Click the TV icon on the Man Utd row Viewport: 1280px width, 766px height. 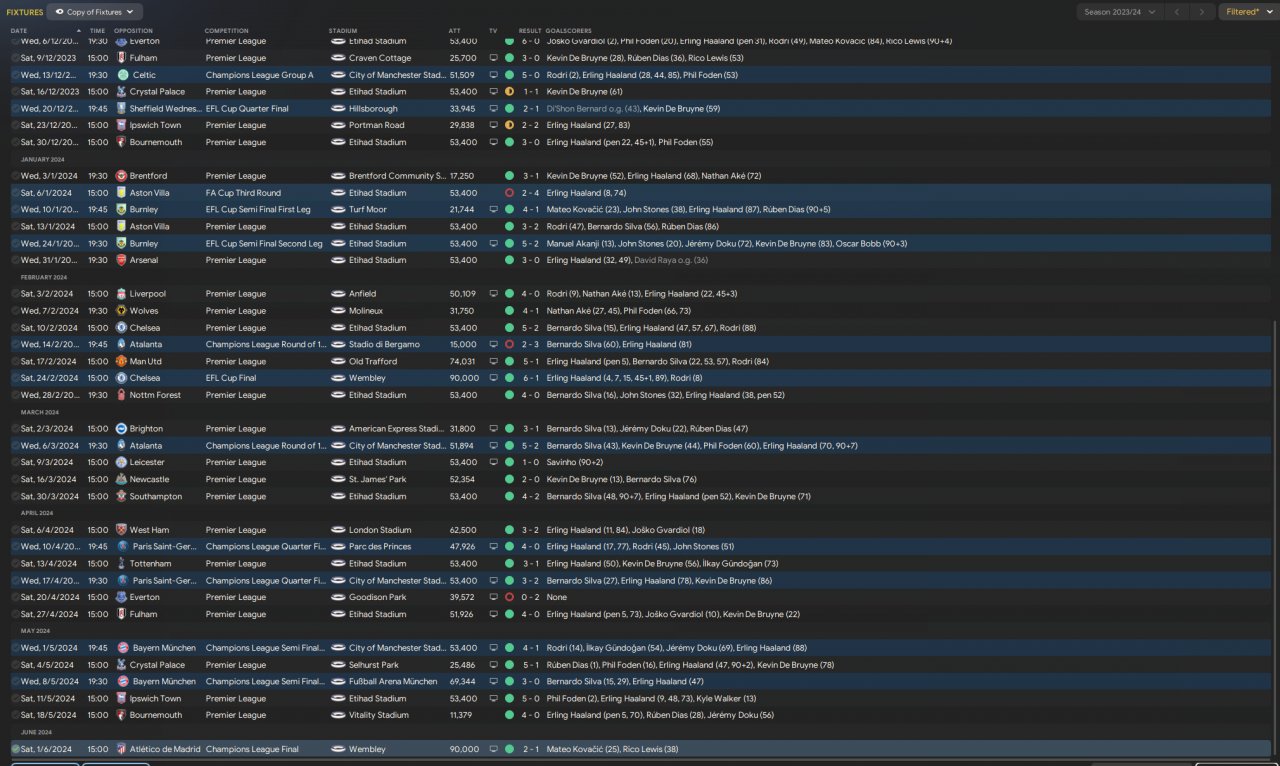click(493, 361)
